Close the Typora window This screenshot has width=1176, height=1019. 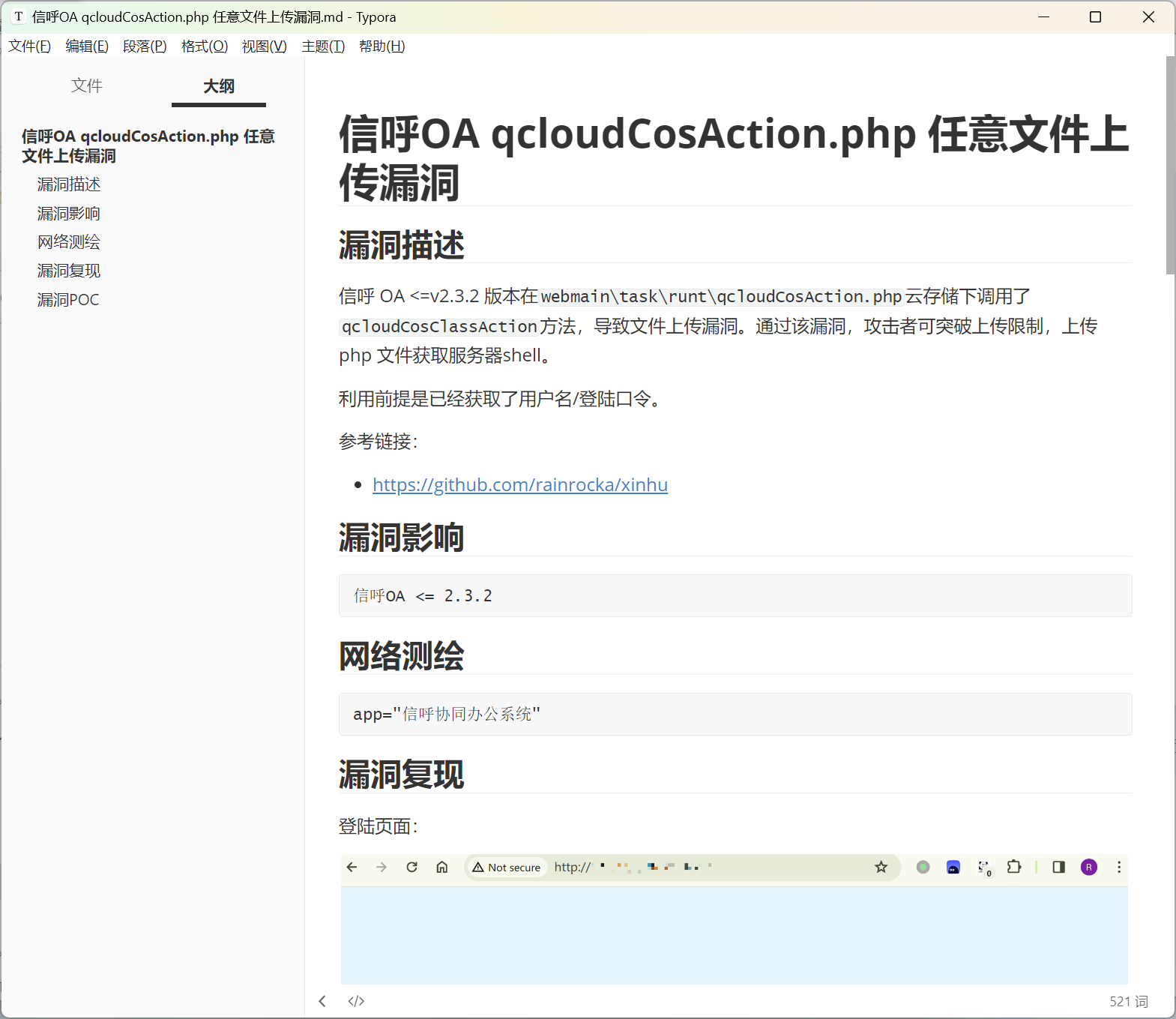pyautogui.click(x=1148, y=16)
